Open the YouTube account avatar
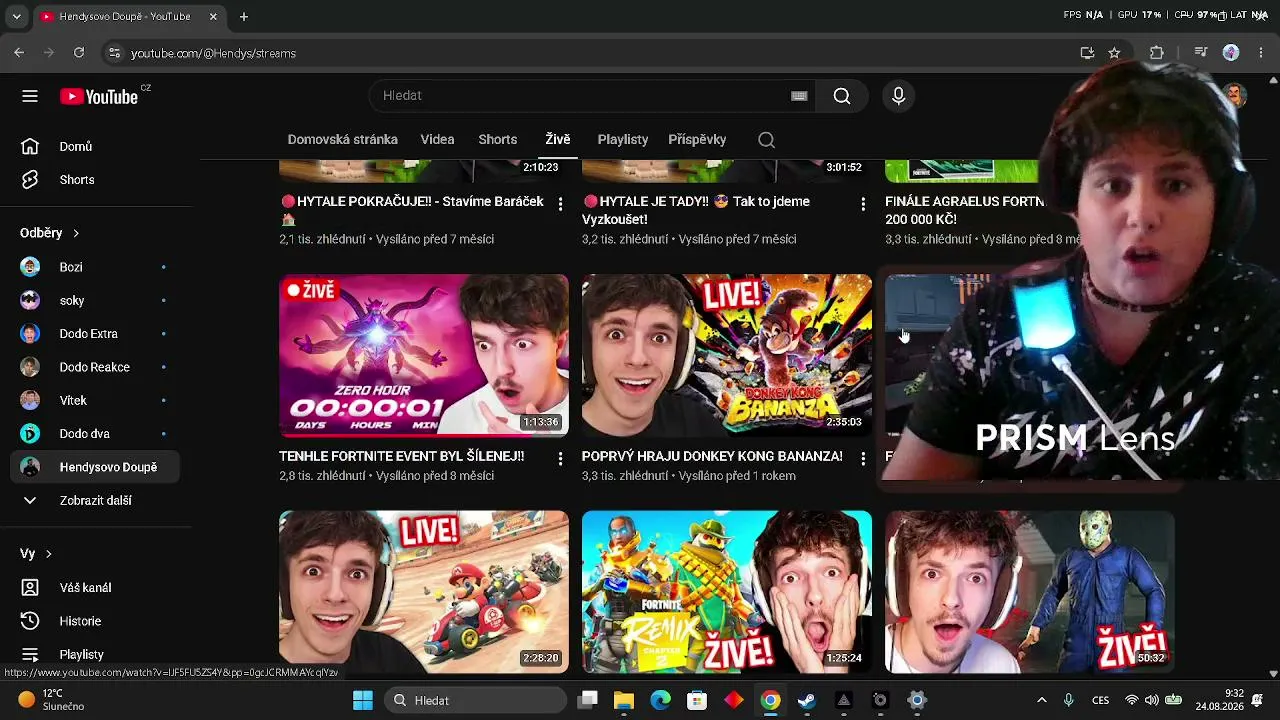Viewport: 1280px width, 720px height. click(1234, 96)
